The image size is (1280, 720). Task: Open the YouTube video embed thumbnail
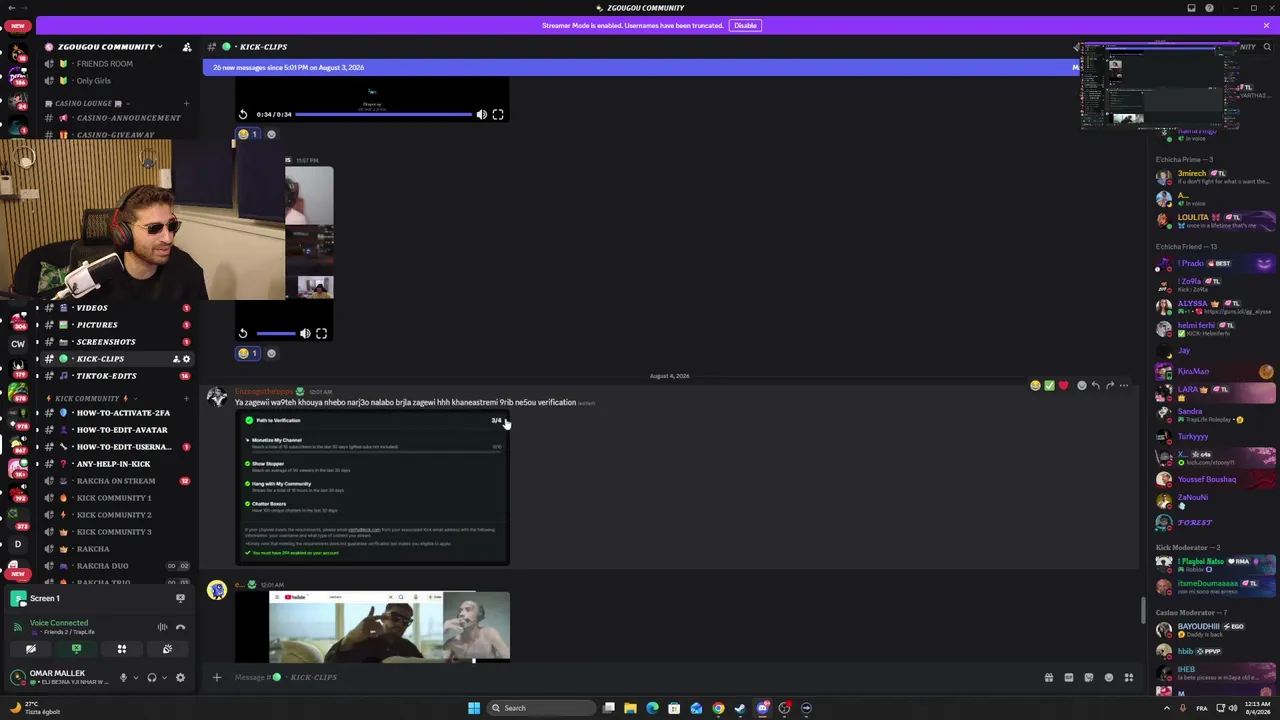(372, 627)
